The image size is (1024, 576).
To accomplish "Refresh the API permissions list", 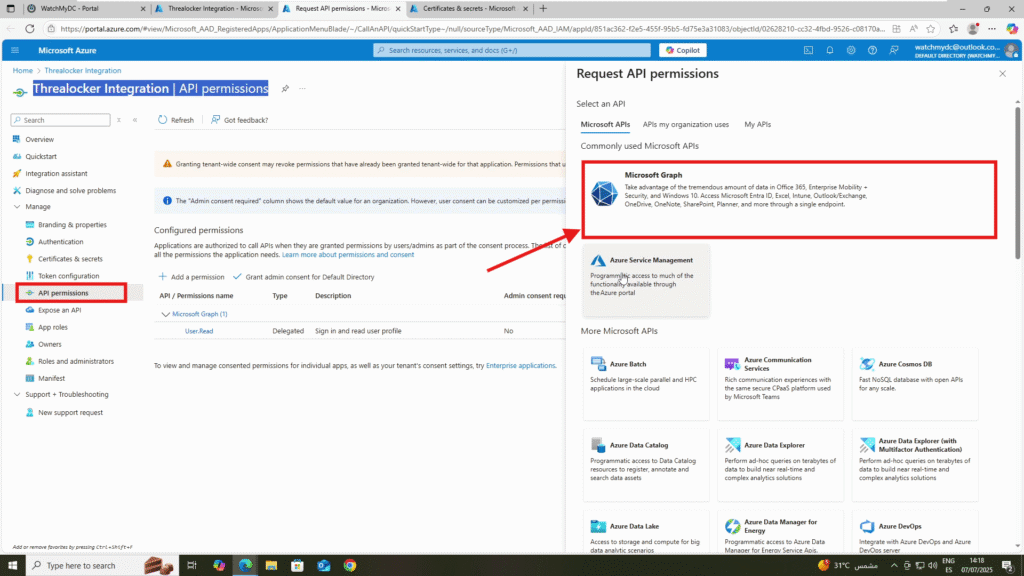I will [x=176, y=120].
